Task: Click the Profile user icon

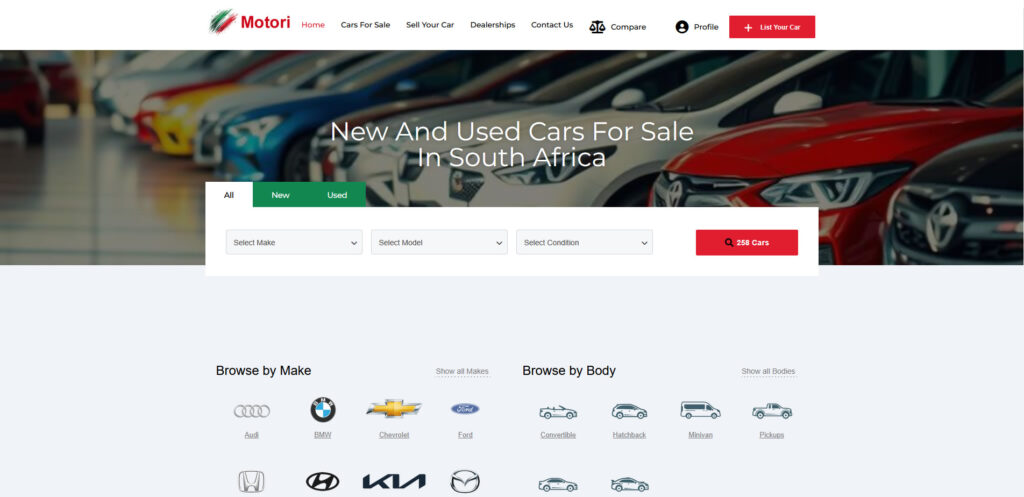Action: [x=682, y=27]
